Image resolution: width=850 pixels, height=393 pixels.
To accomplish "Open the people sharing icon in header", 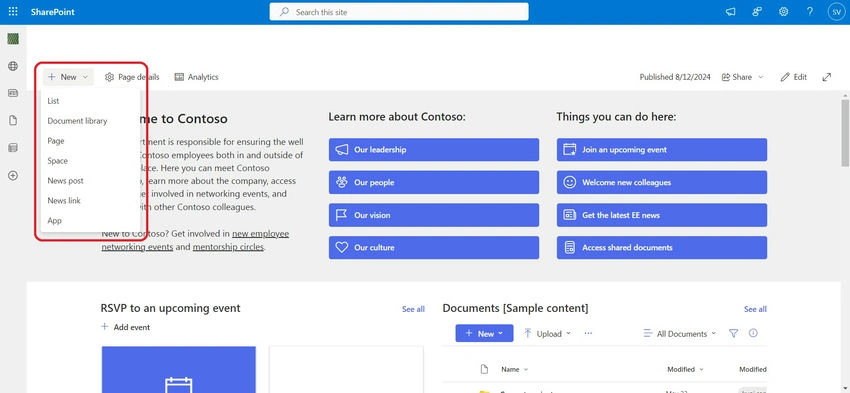I will (x=757, y=12).
